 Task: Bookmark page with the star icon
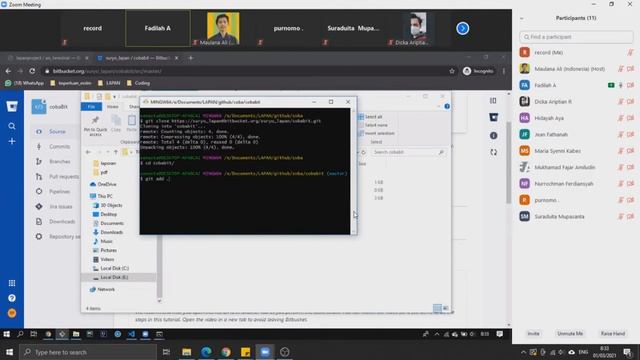(452, 71)
